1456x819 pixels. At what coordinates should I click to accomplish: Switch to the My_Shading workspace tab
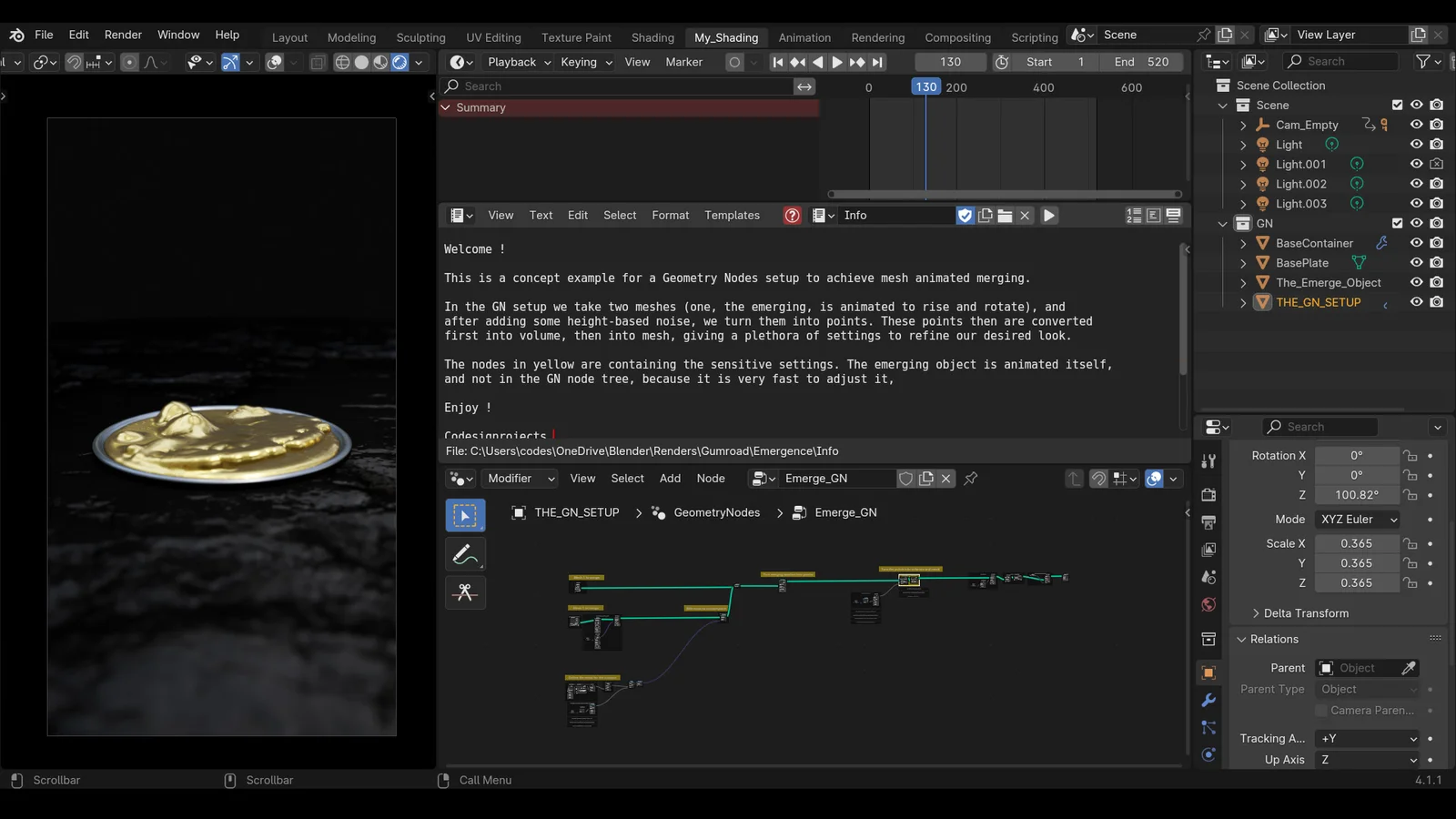726,37
